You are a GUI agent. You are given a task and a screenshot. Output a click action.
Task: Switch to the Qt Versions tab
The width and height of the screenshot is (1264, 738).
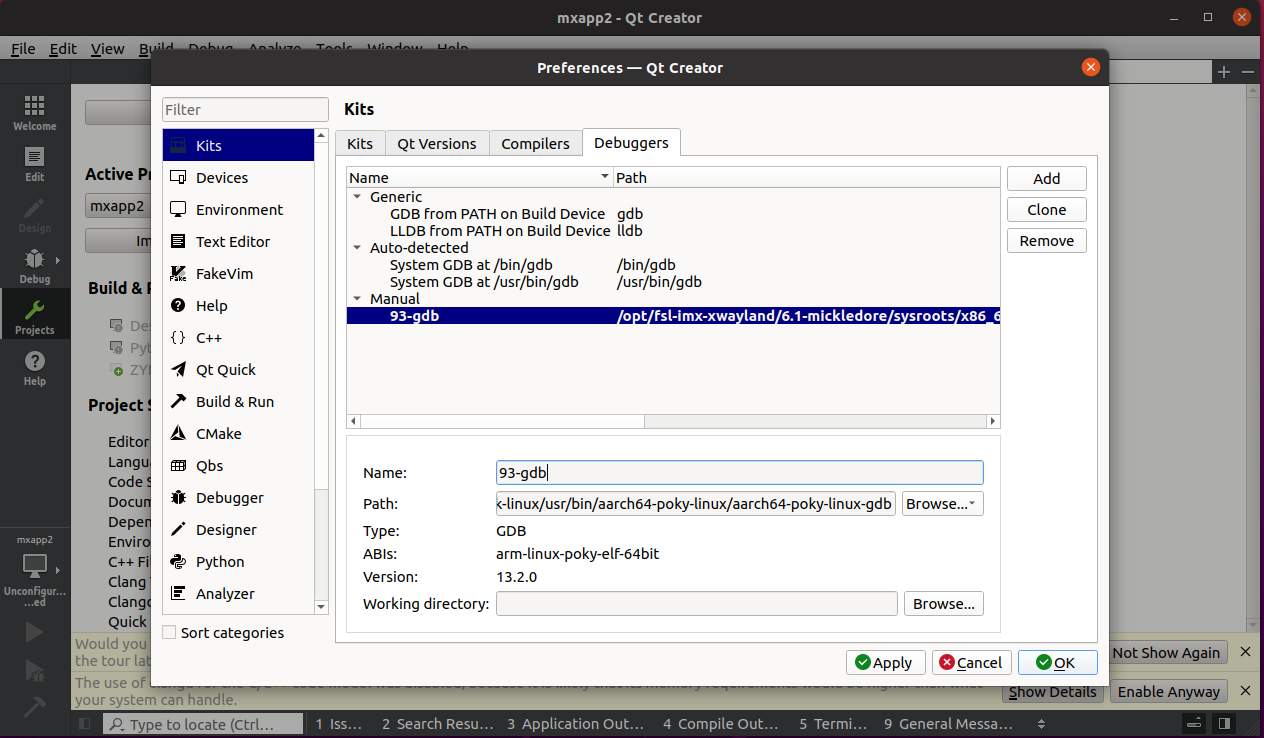tap(436, 144)
